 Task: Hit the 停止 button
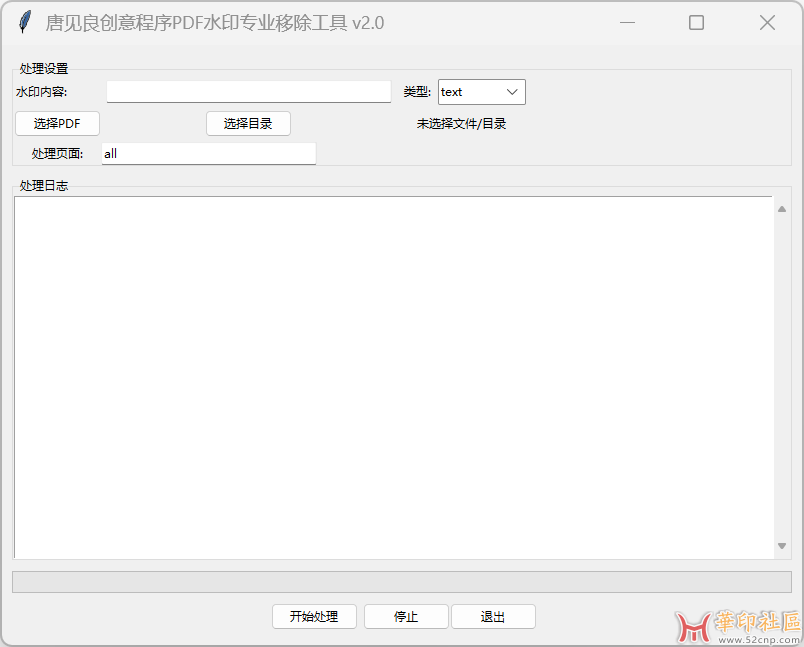pos(406,617)
